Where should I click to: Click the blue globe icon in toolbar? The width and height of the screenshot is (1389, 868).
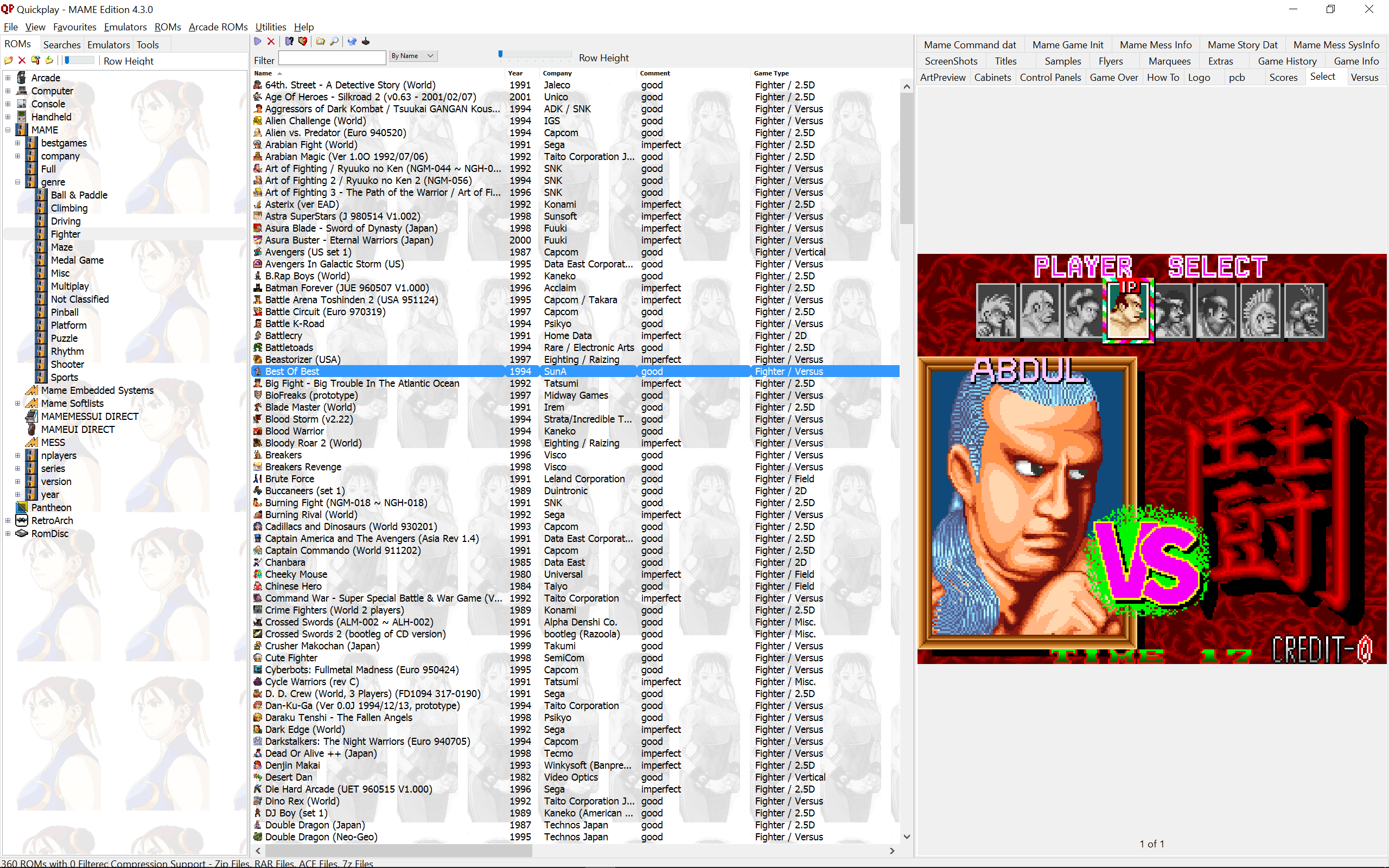(352, 41)
